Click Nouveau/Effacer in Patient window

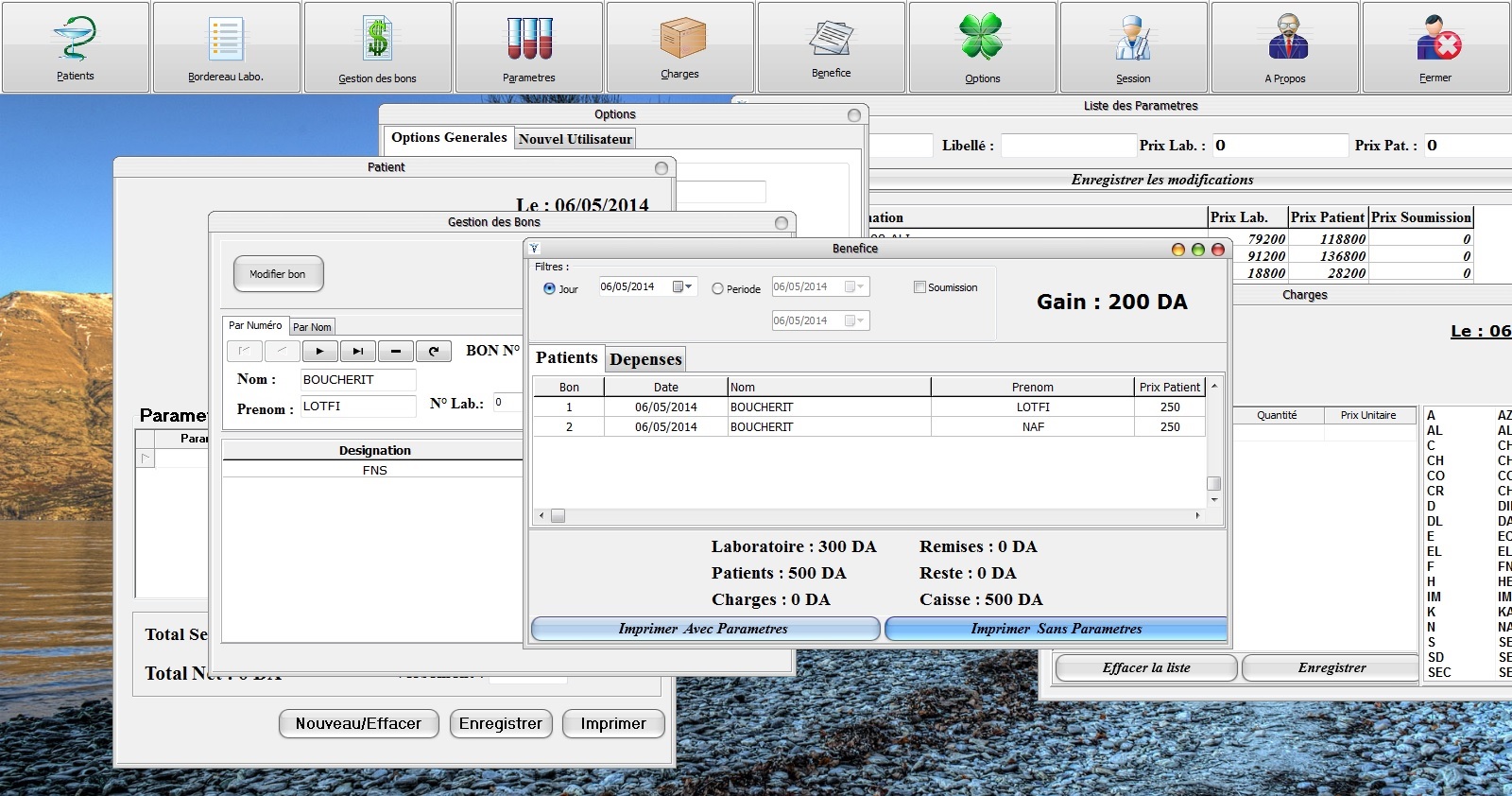point(358,724)
